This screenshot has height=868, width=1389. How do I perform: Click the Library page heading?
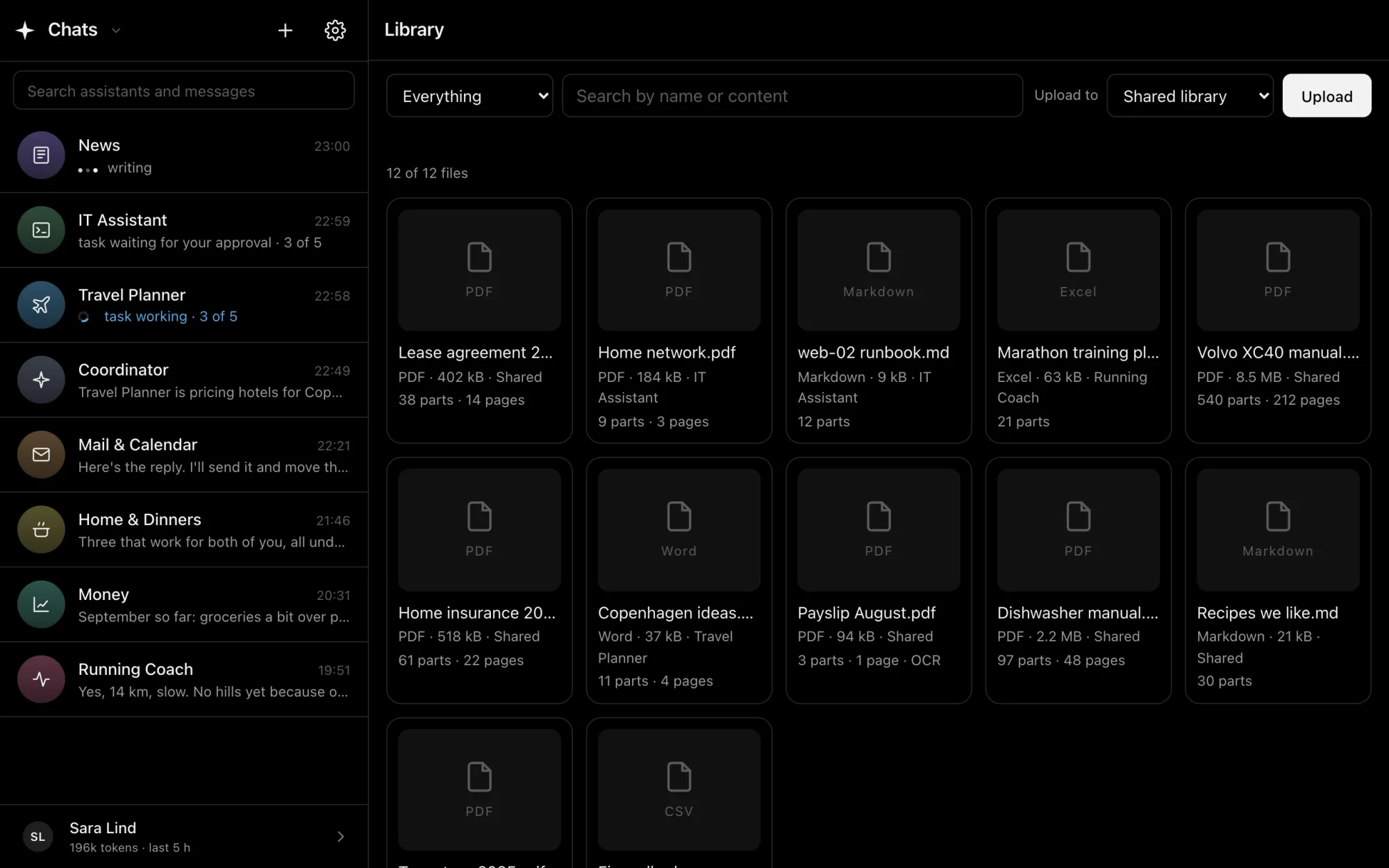click(x=414, y=30)
